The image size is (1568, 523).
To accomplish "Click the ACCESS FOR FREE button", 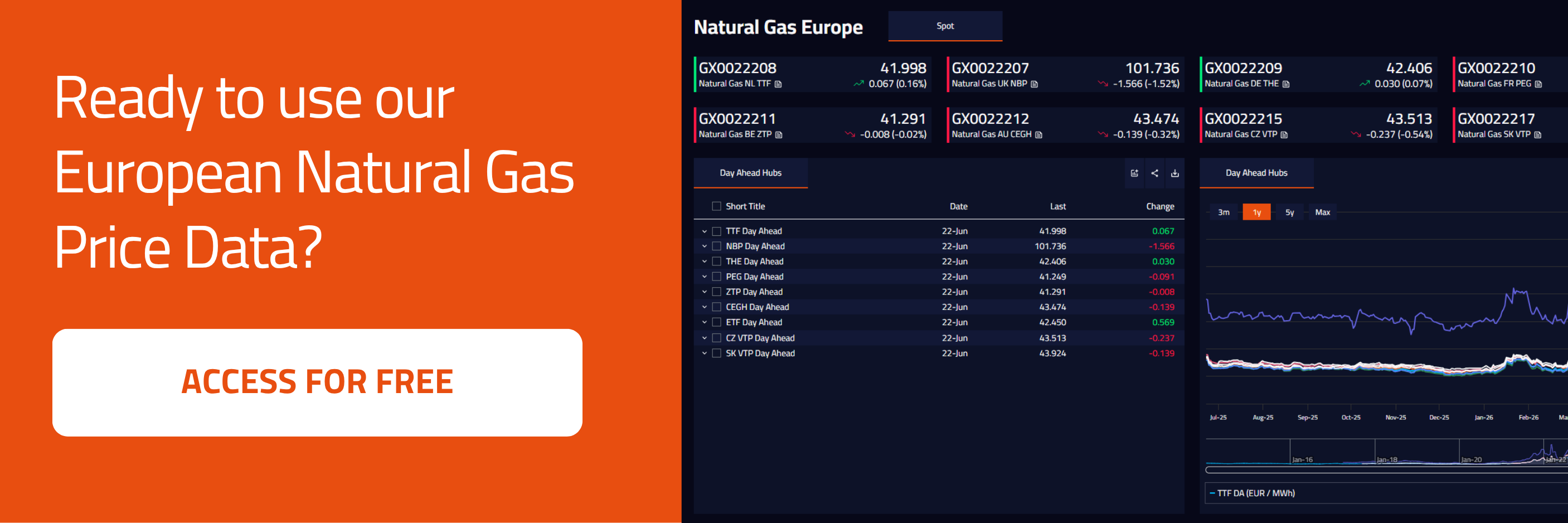I will [x=317, y=382].
